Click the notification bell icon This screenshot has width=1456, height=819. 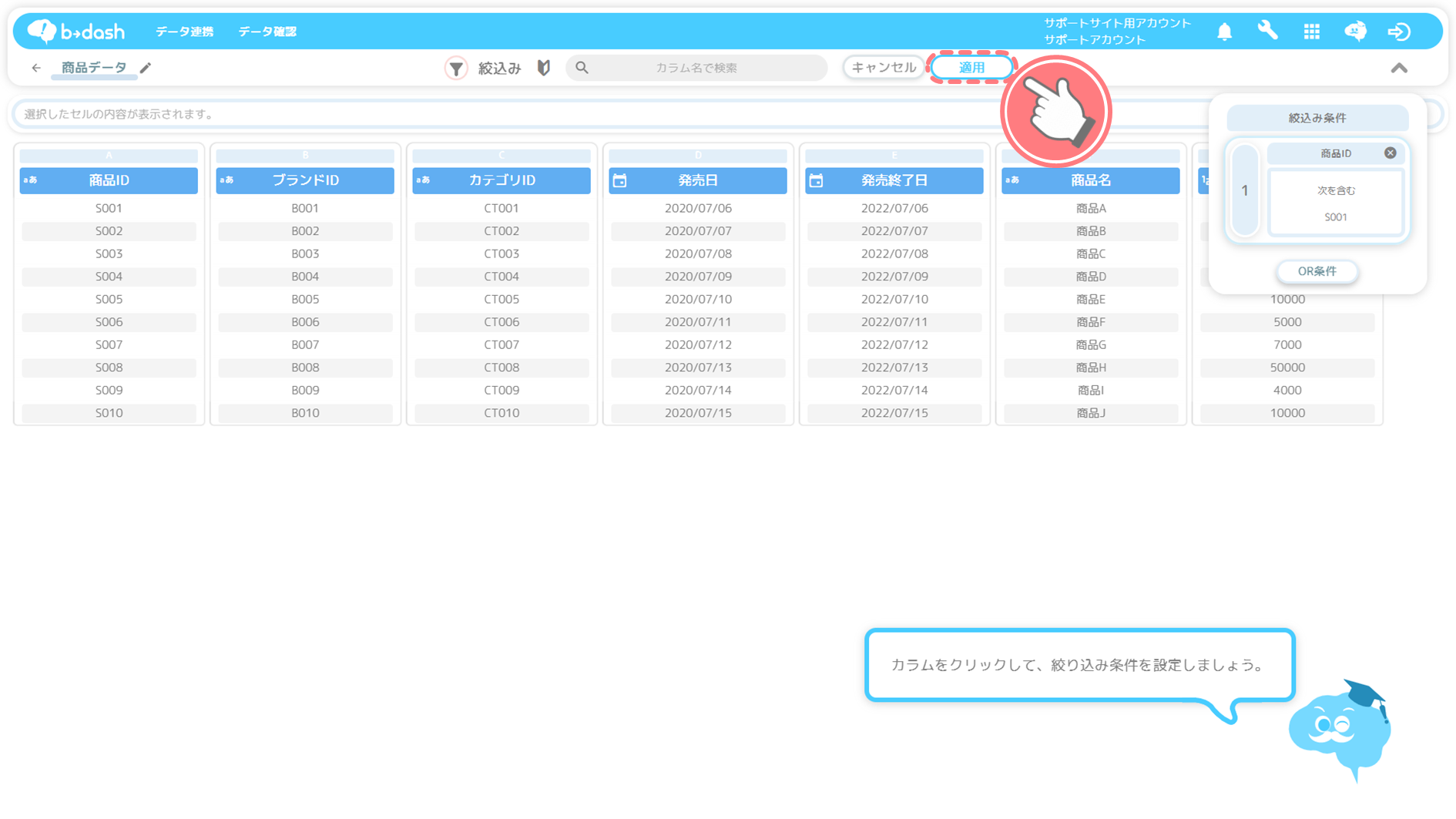tap(1224, 32)
